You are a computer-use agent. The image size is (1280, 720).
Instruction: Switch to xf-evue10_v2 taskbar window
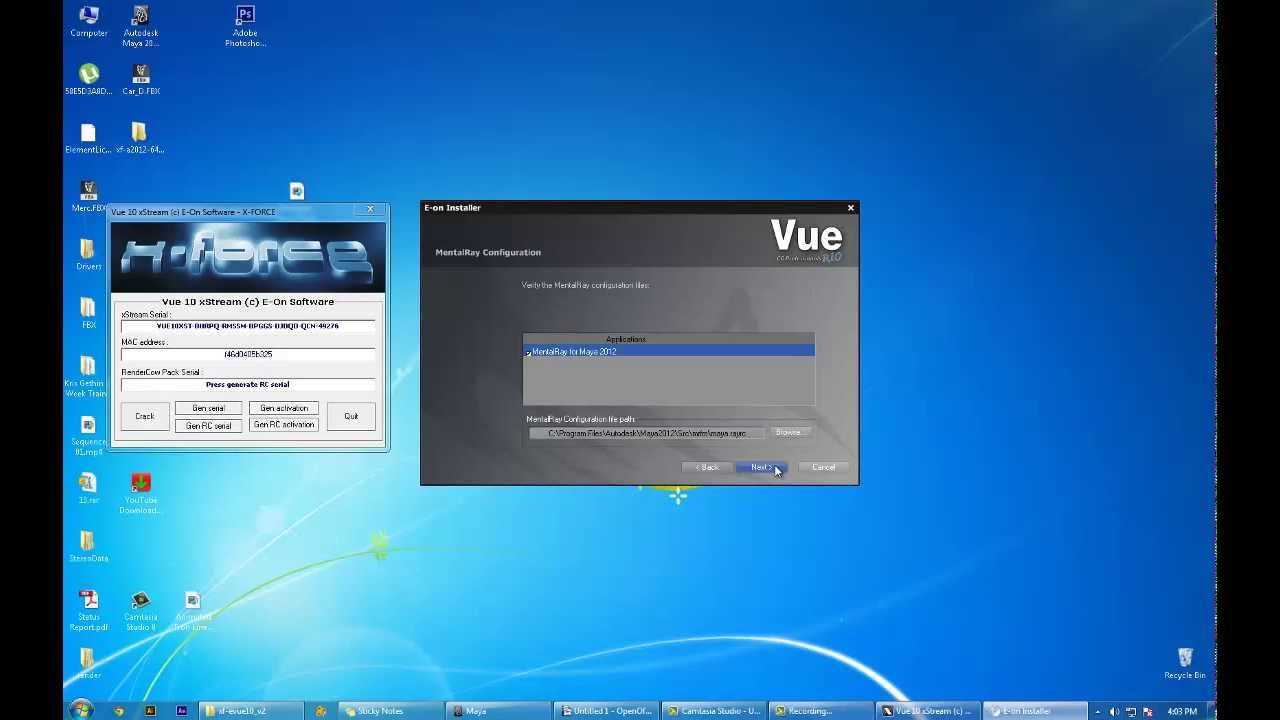250,711
